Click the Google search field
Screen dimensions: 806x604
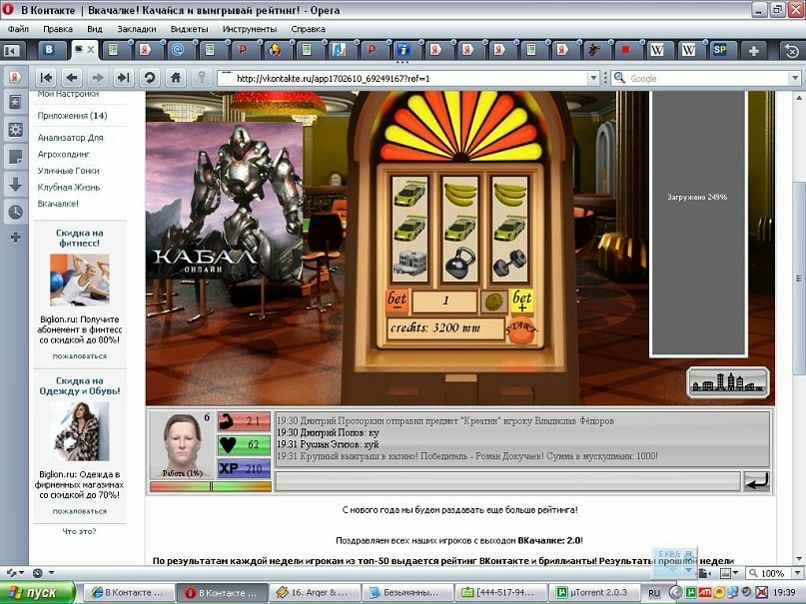(708, 79)
